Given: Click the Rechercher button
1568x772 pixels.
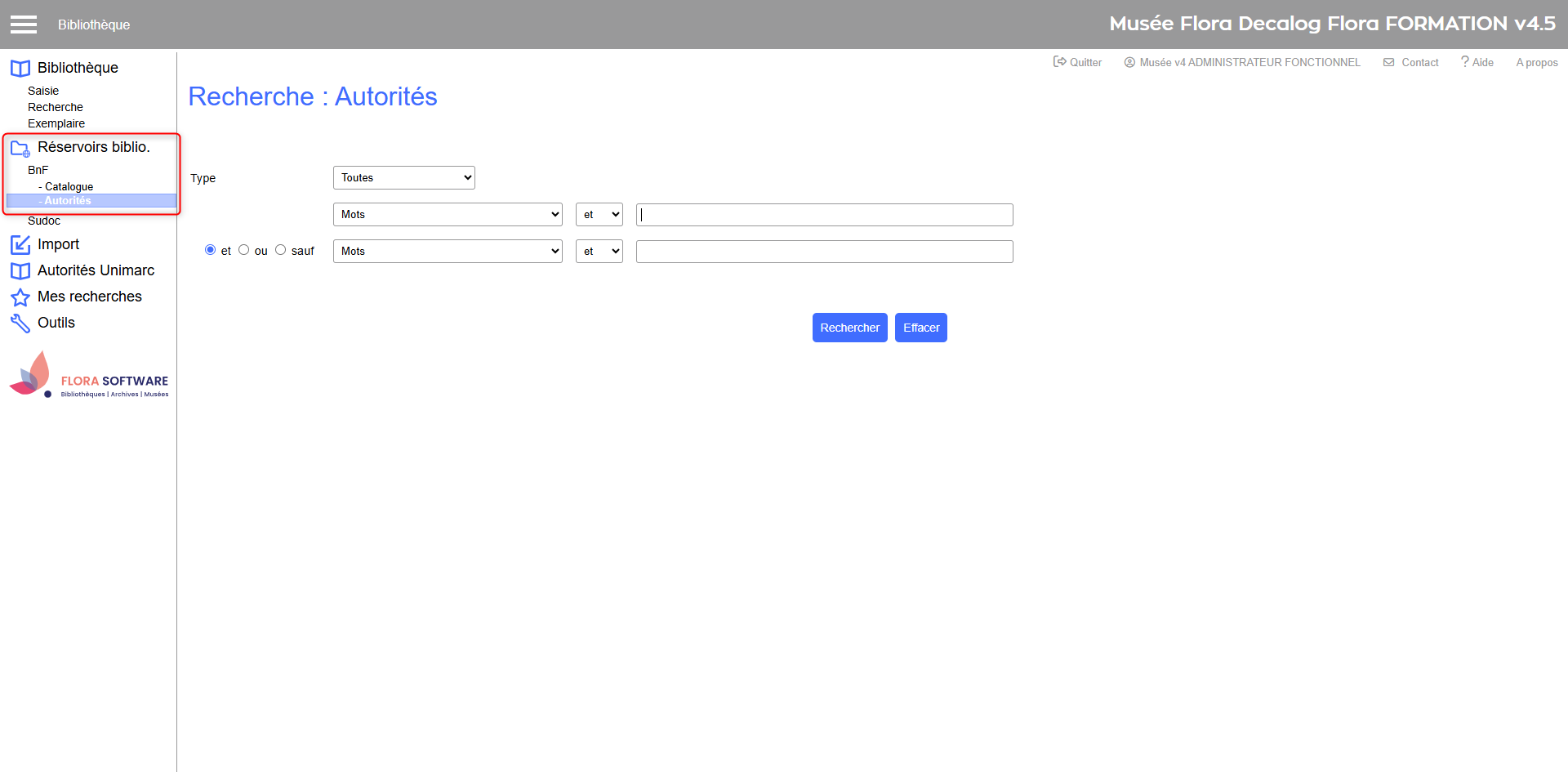Looking at the screenshot, I should [x=849, y=328].
